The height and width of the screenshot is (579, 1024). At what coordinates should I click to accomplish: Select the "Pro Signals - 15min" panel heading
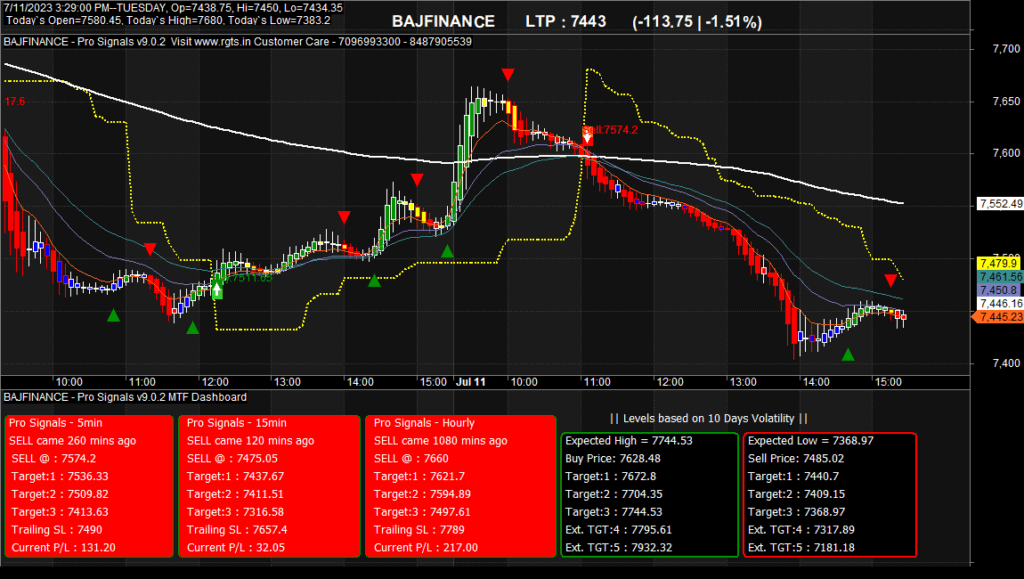coord(236,423)
